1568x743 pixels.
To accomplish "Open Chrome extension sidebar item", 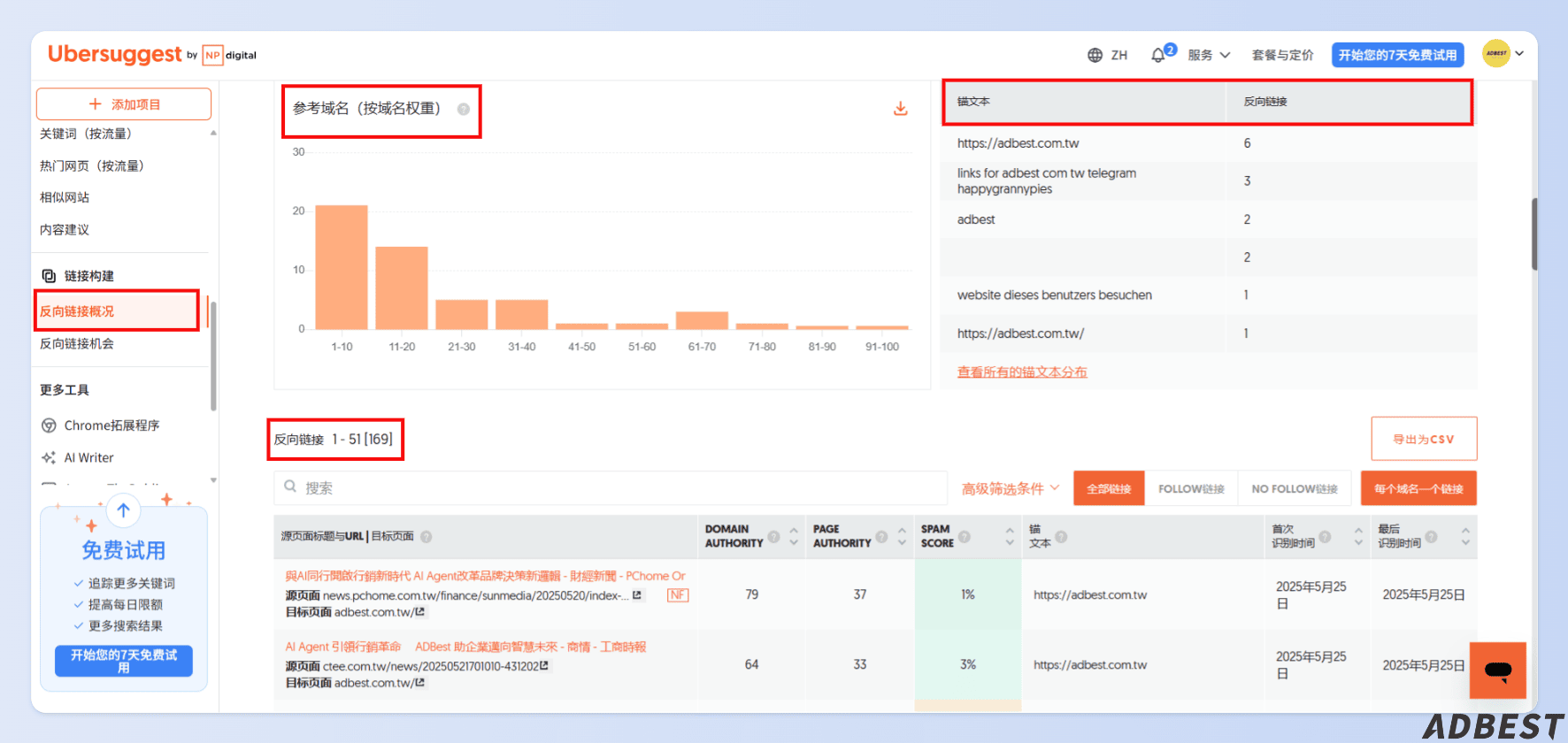I will tap(111, 425).
